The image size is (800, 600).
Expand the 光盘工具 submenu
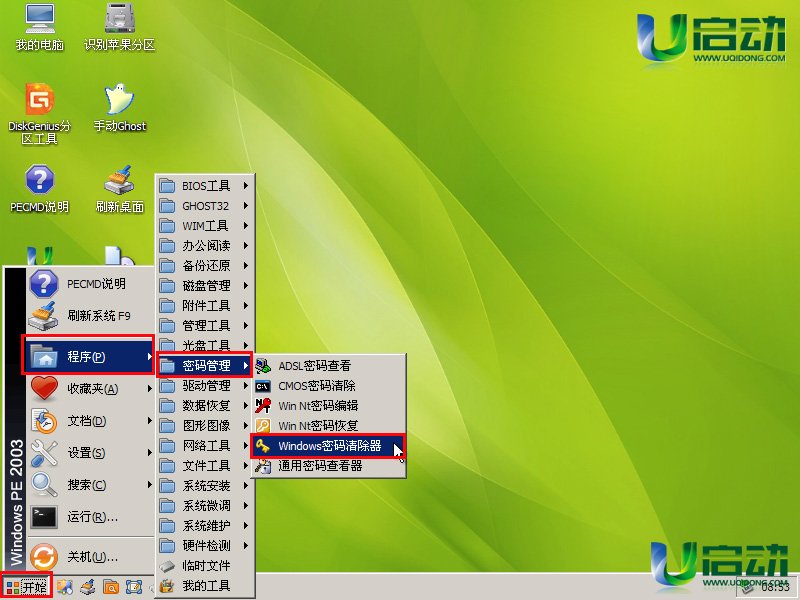(205, 345)
